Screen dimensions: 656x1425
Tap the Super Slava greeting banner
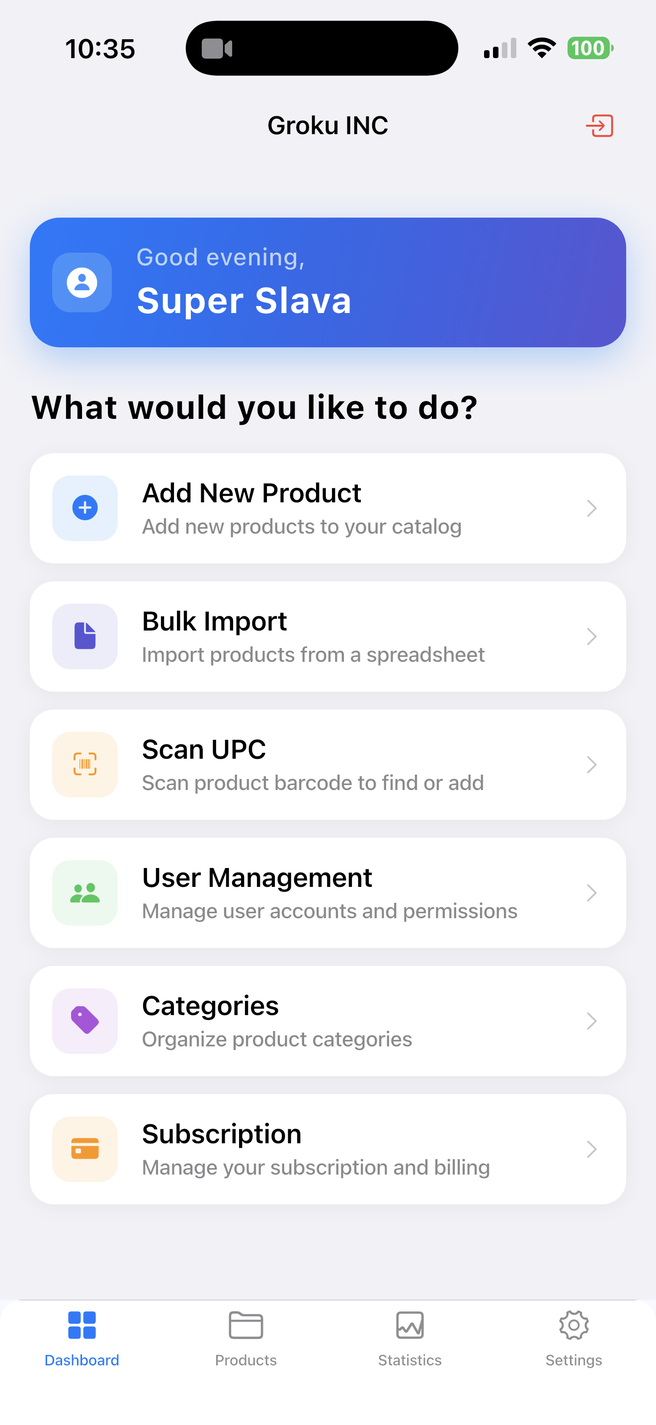coord(328,282)
